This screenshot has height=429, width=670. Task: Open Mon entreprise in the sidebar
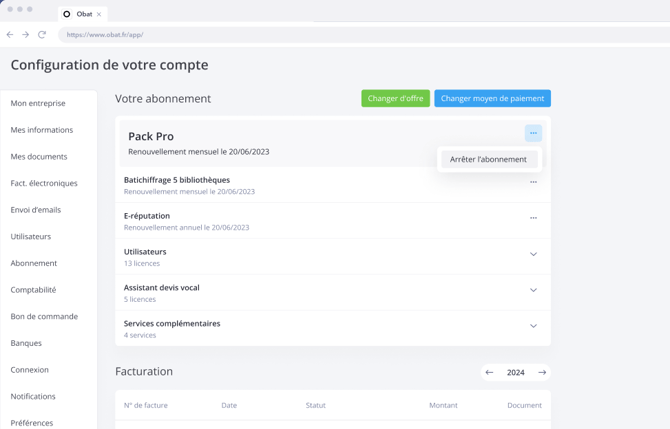click(x=38, y=103)
